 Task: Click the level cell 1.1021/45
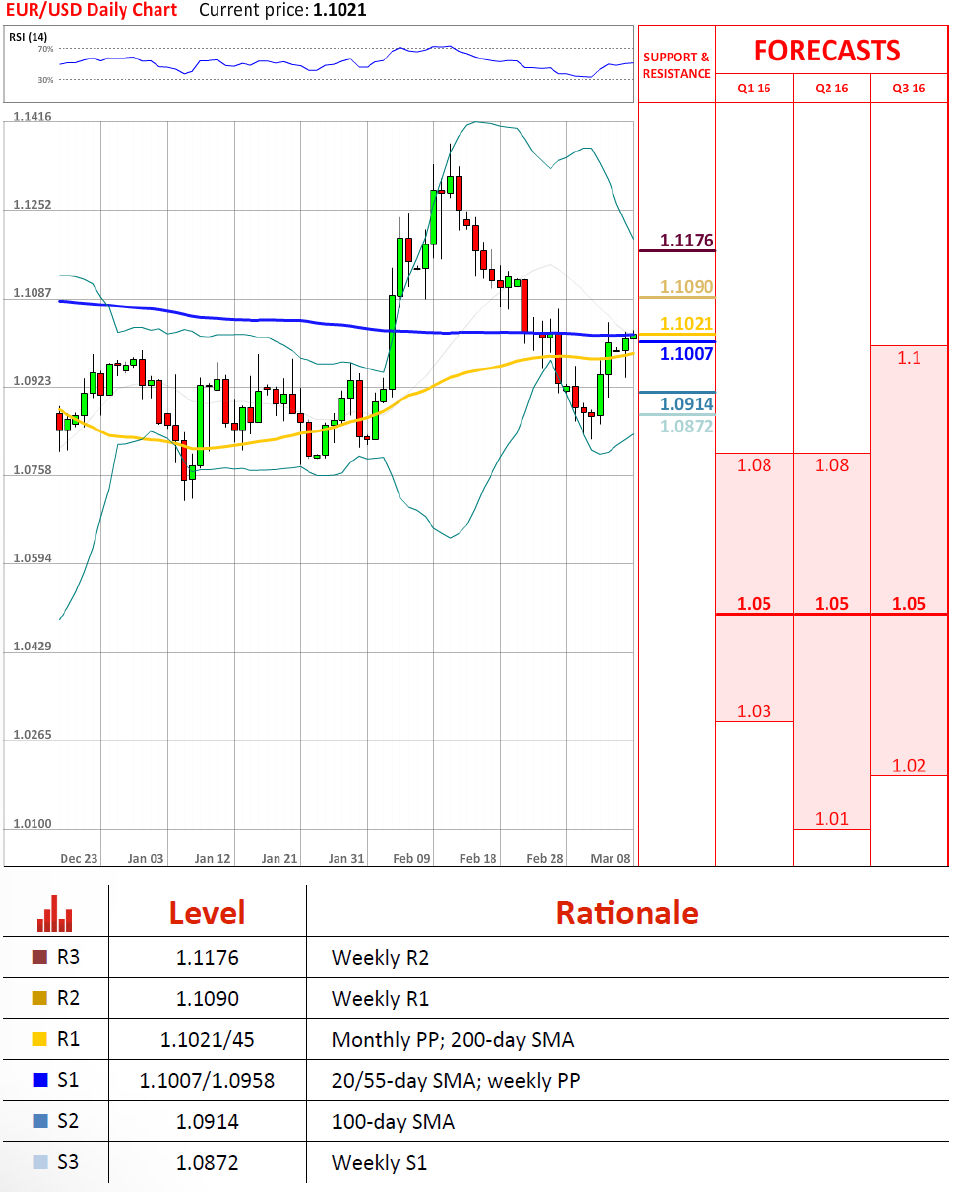point(207,1040)
